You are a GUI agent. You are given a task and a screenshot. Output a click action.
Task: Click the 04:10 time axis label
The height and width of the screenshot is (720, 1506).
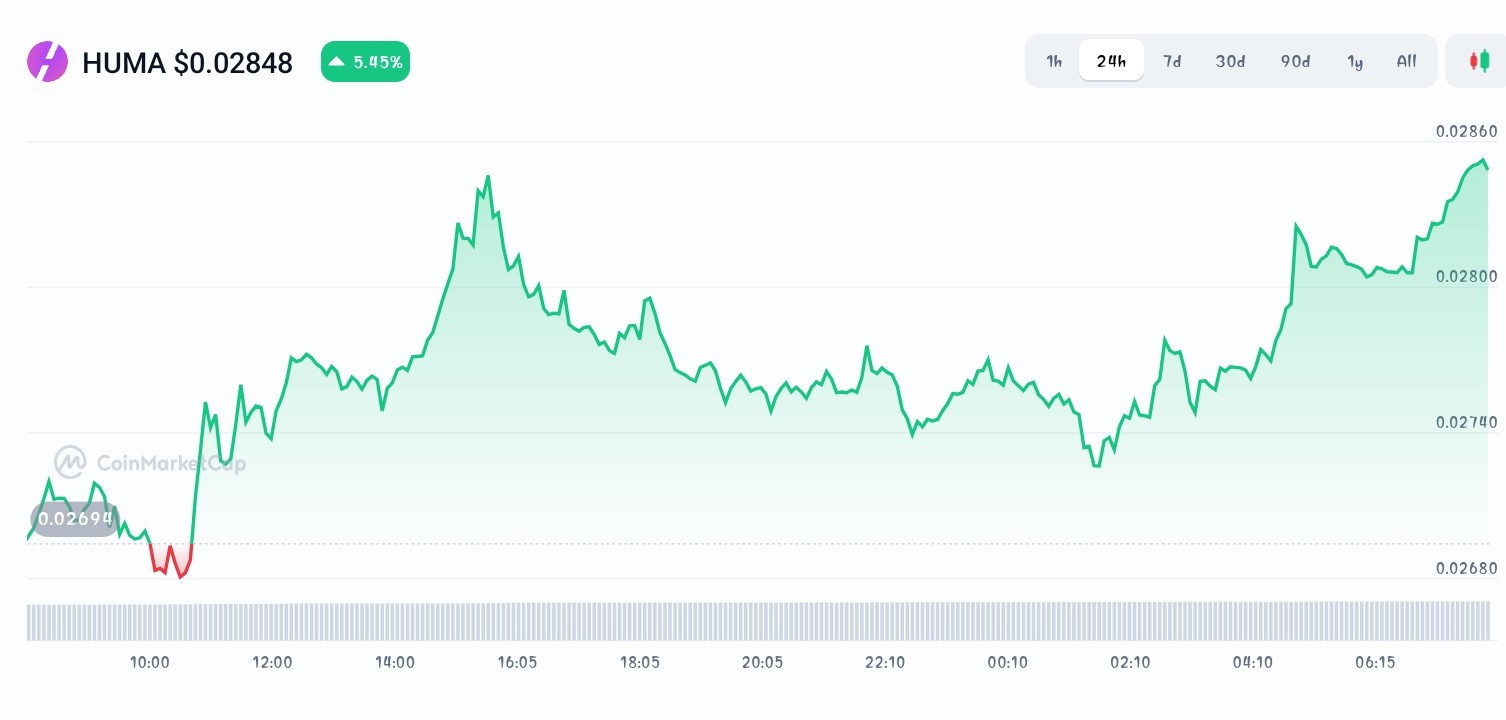(1253, 662)
